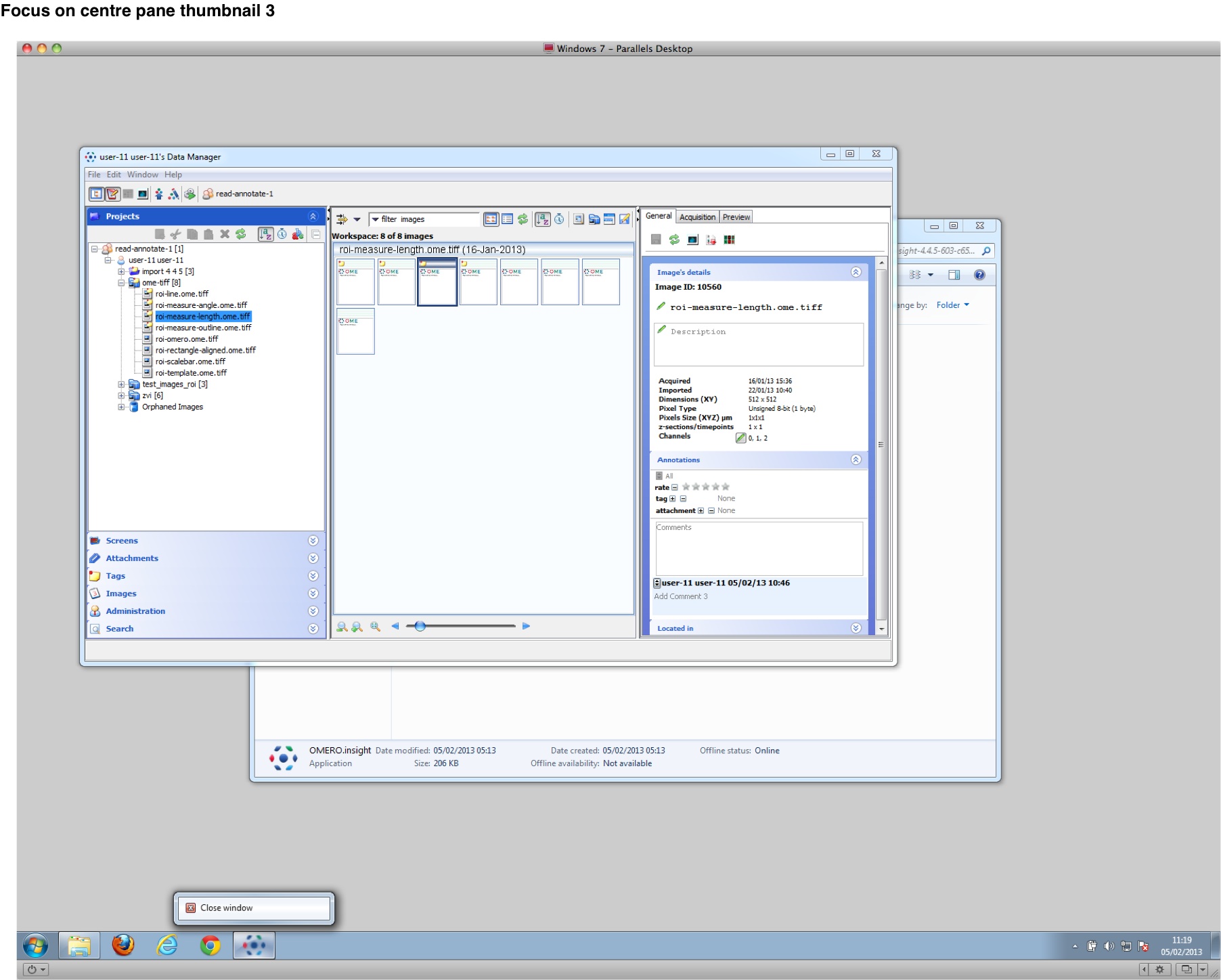1221x980 pixels.
Task: Open the full image viewer from the details pane toolbar
Action: [x=692, y=240]
